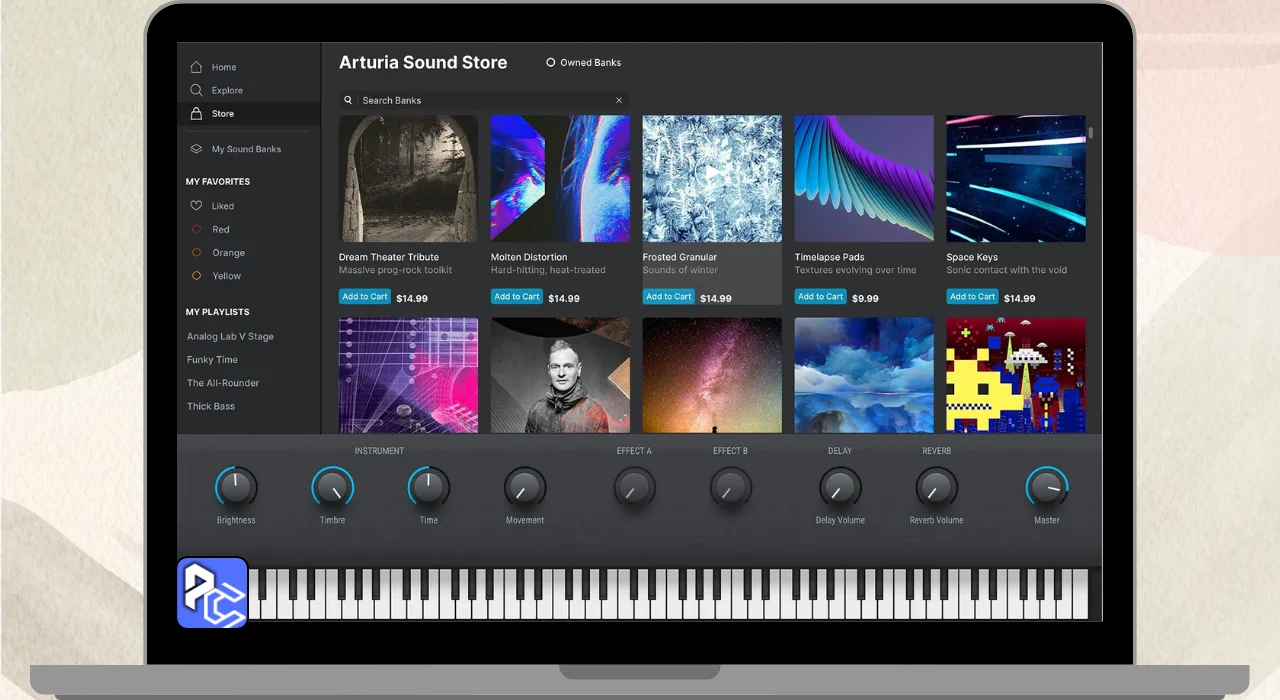
Task: Open the Analog Lab V Stage playlist
Action: (x=230, y=337)
